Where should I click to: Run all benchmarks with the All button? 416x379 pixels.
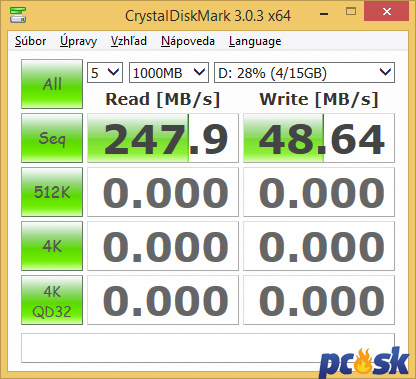click(52, 84)
